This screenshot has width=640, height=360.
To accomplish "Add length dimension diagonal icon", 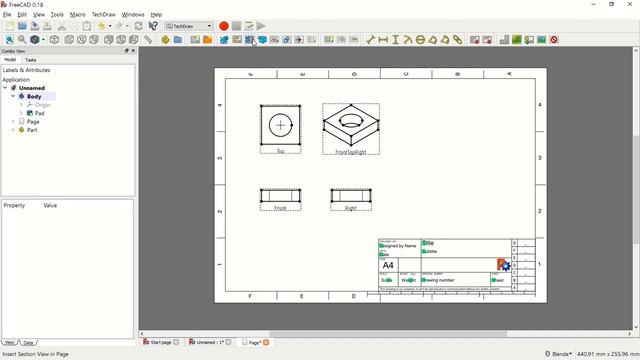I will pyautogui.click(x=371, y=40).
